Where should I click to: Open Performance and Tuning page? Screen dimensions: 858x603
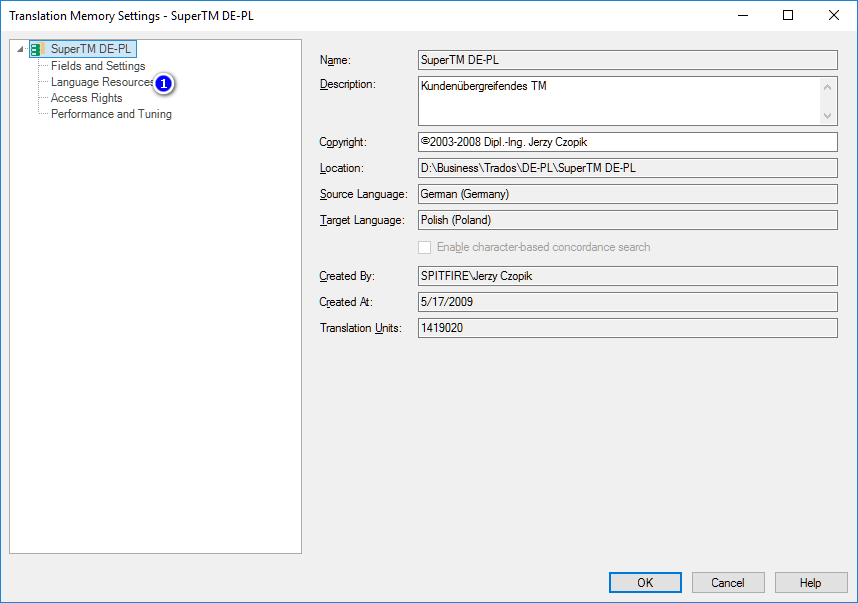[111, 114]
